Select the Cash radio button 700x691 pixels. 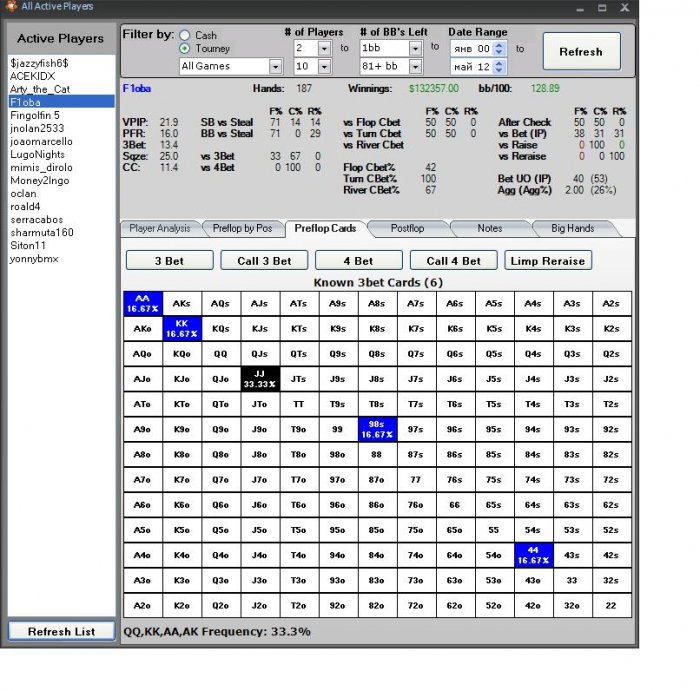184,35
